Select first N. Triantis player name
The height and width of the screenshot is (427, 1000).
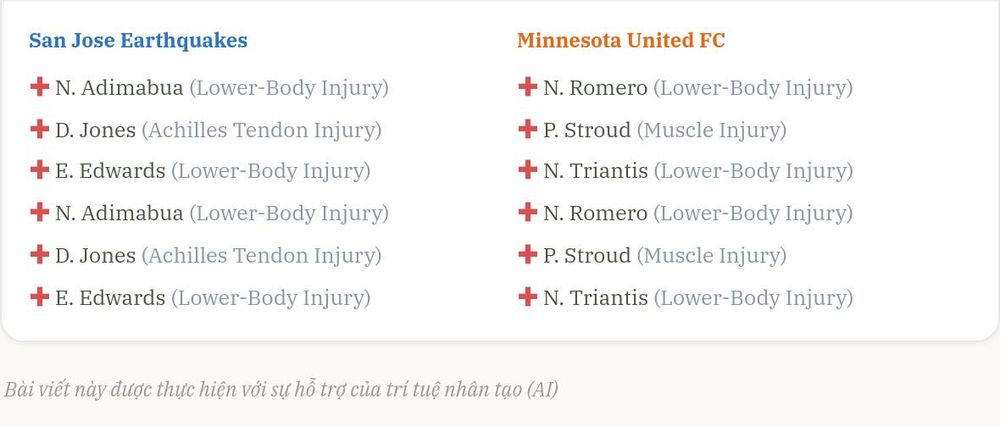point(596,171)
